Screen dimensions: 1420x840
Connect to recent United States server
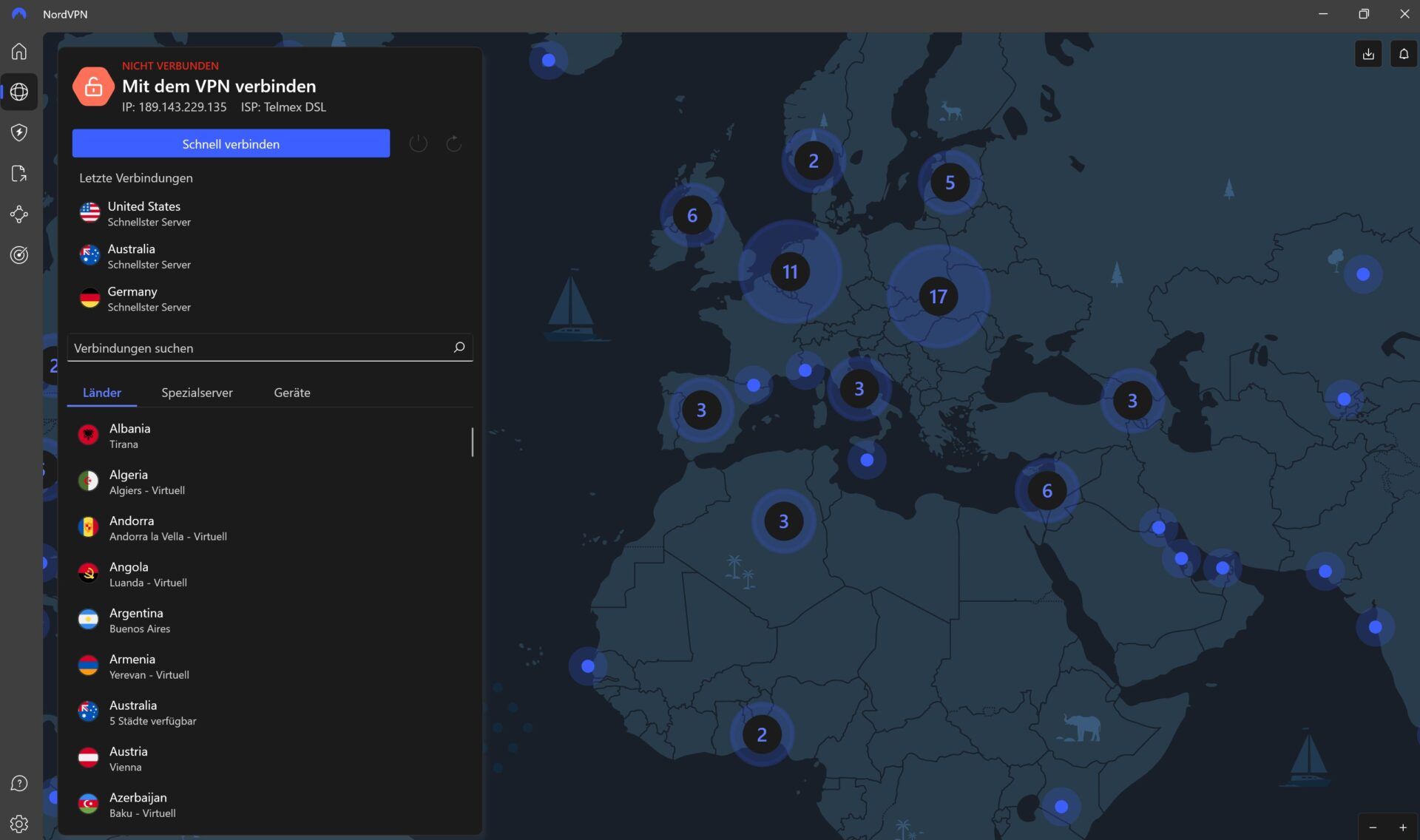coord(270,214)
